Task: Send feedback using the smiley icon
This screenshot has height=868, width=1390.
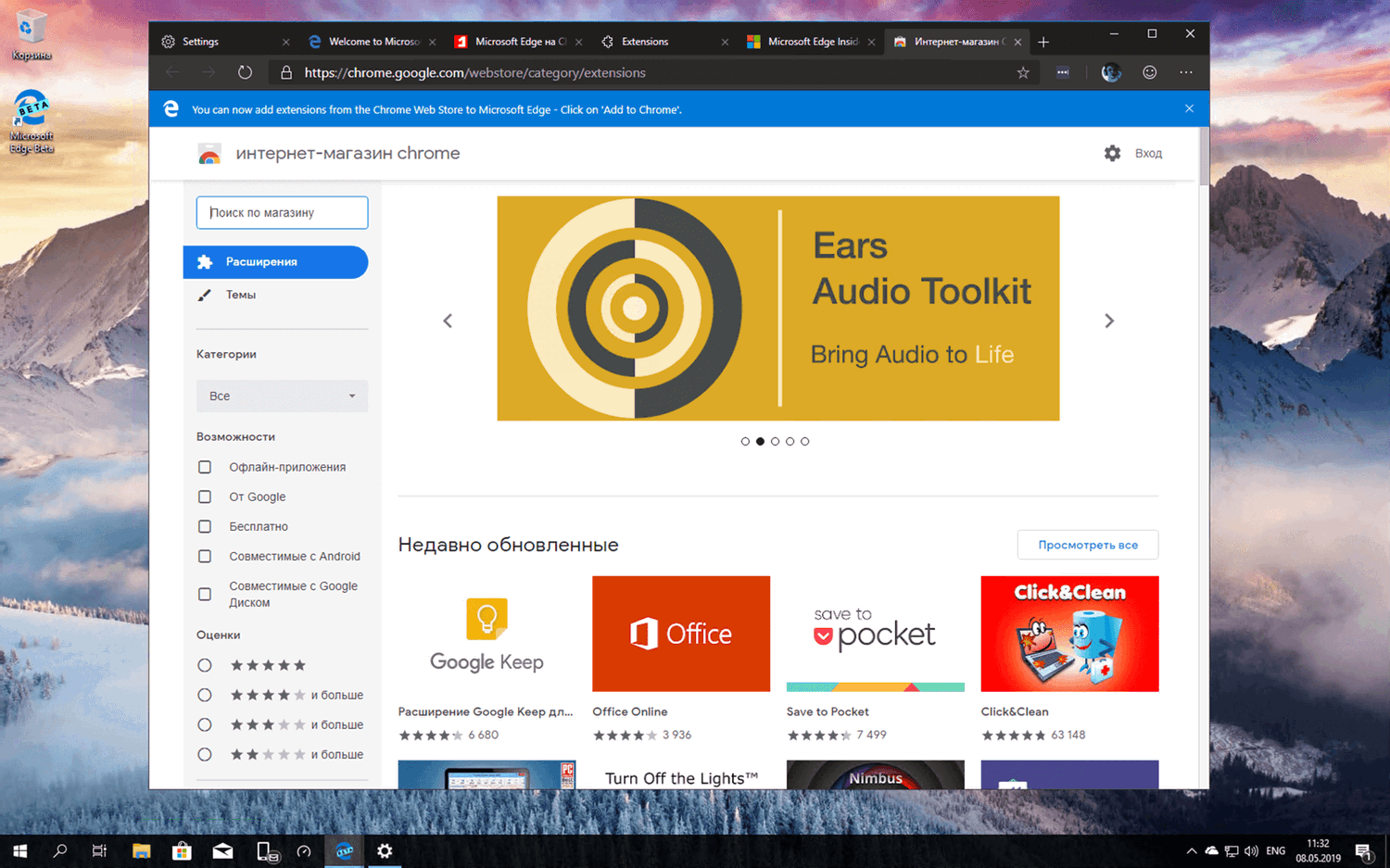Action: click(1150, 72)
